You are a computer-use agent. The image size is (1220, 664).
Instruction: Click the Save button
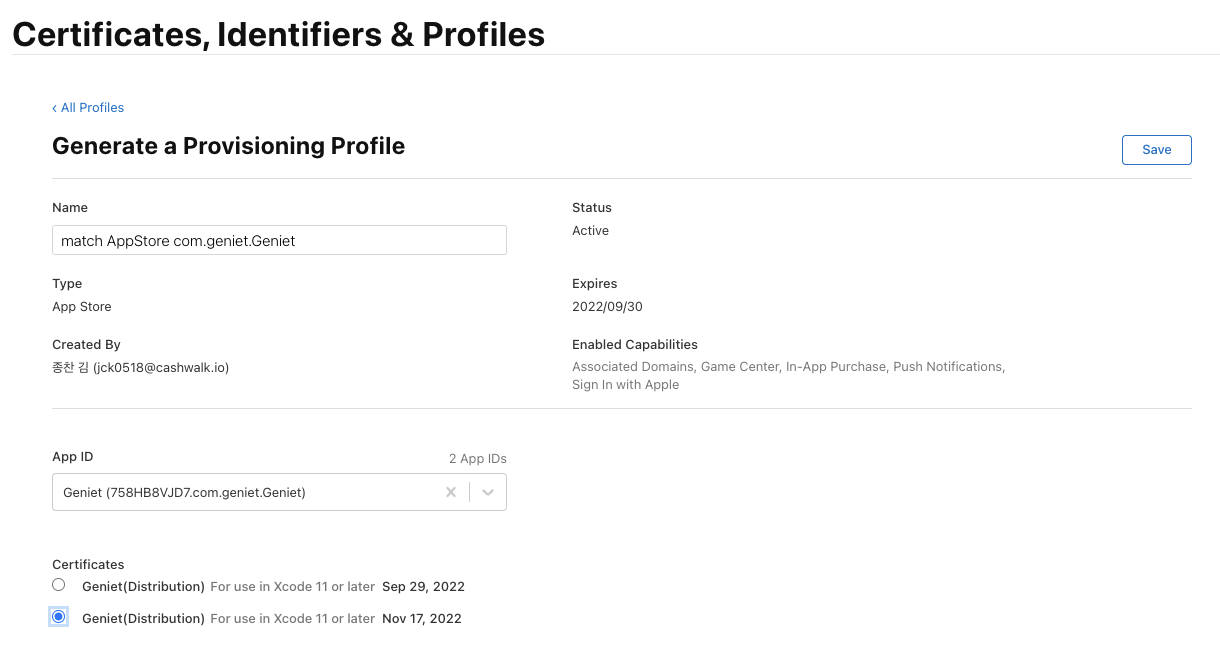click(x=1156, y=150)
